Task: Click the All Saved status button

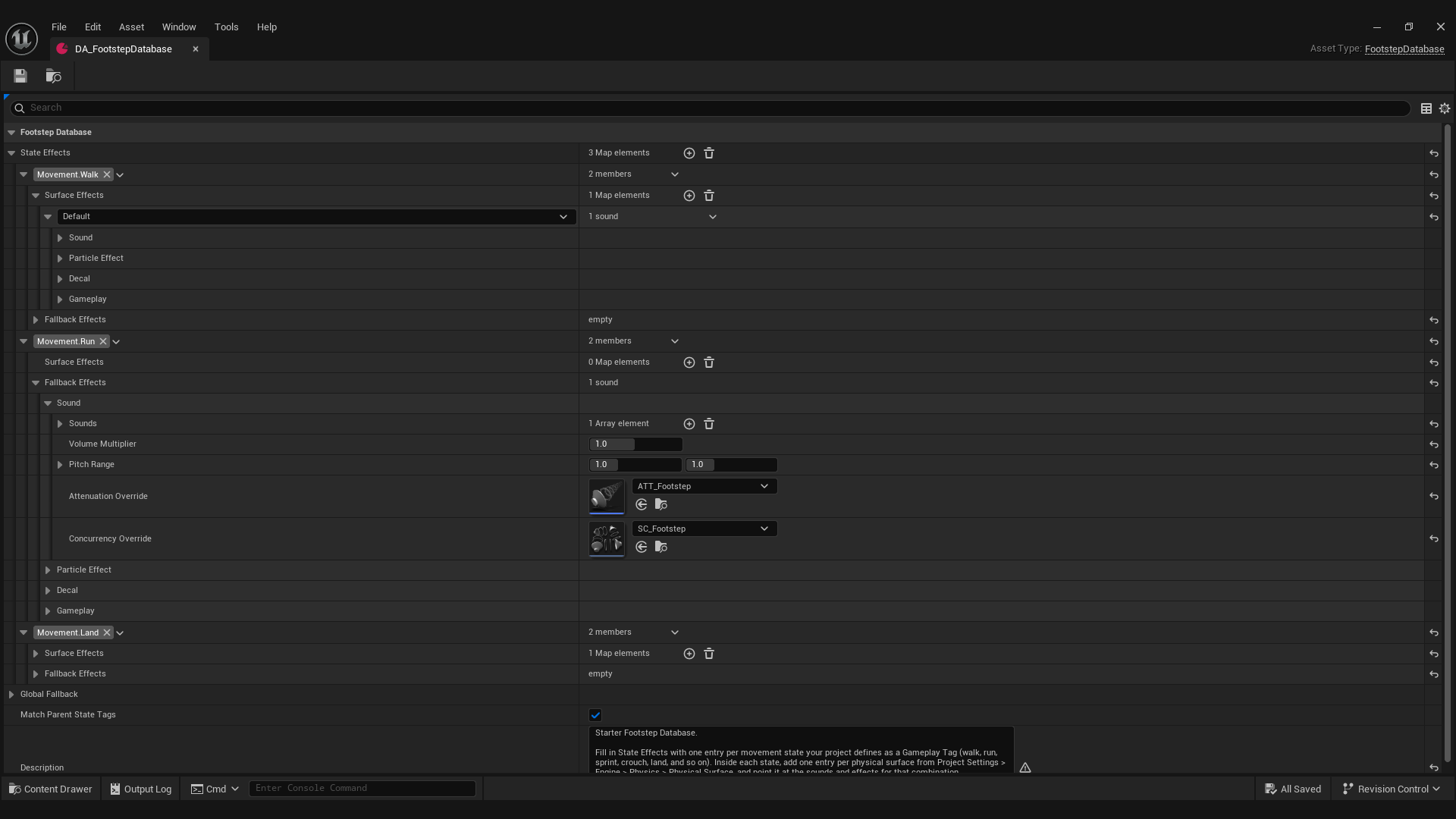Action: click(1293, 789)
